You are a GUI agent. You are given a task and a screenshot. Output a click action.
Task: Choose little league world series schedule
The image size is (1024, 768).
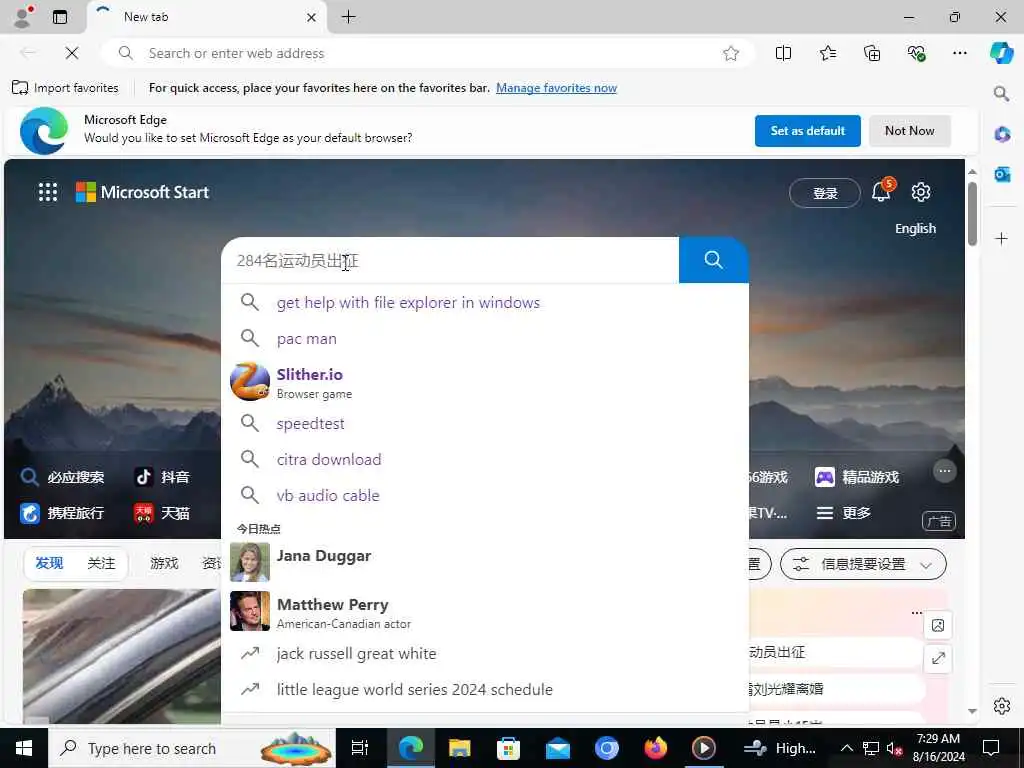coord(485,689)
